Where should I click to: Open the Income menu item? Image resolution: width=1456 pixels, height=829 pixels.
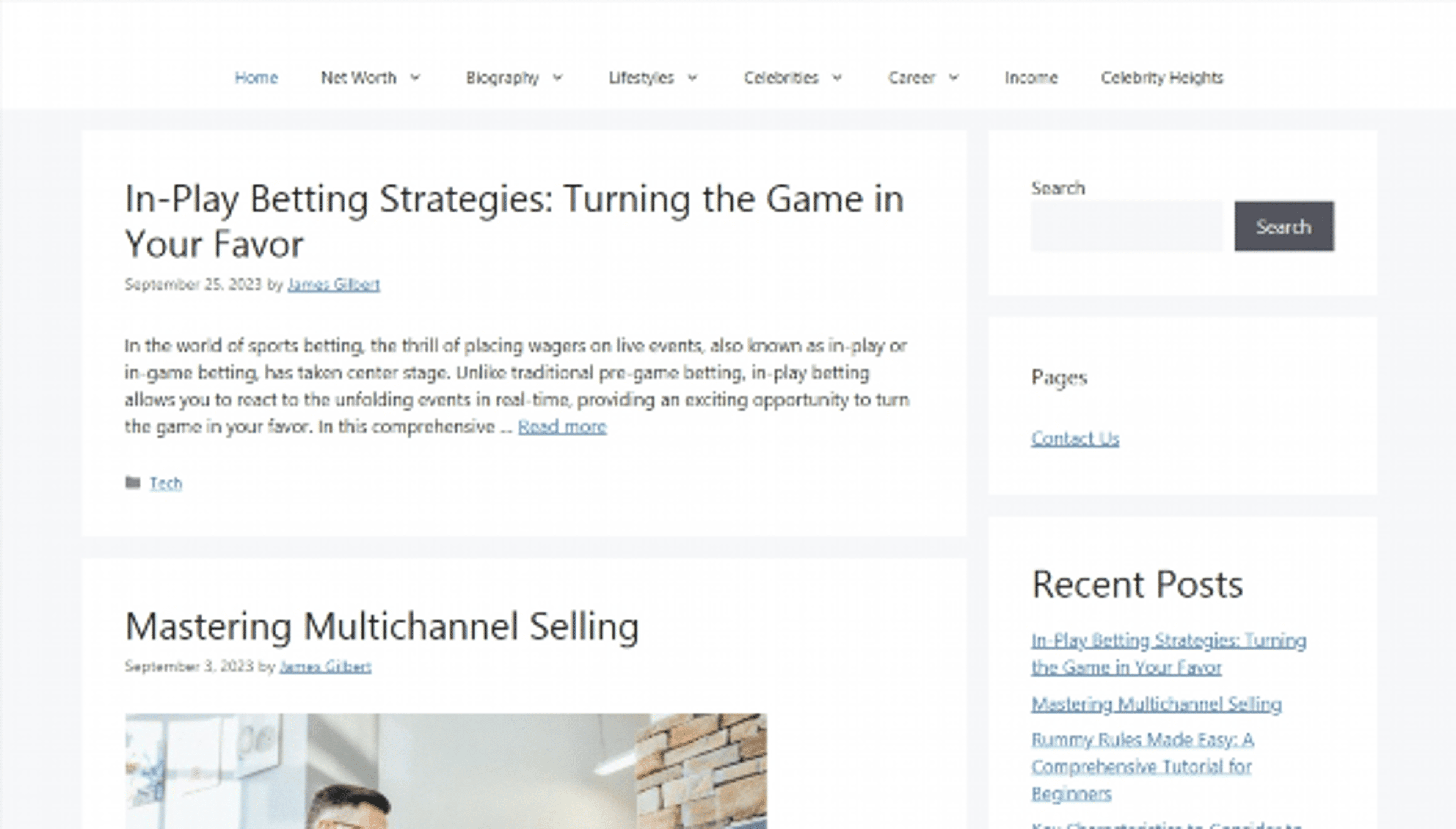1031,77
